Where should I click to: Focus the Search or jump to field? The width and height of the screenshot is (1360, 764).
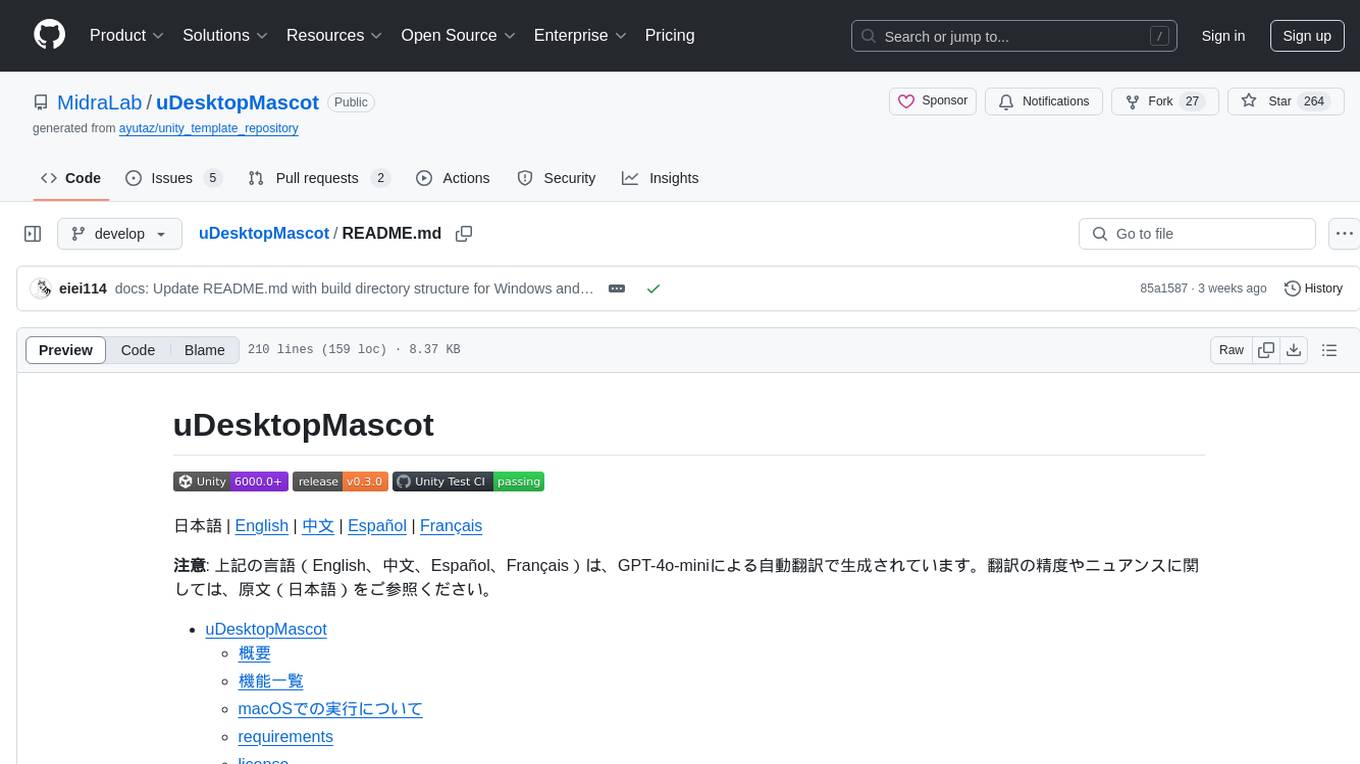1012,36
